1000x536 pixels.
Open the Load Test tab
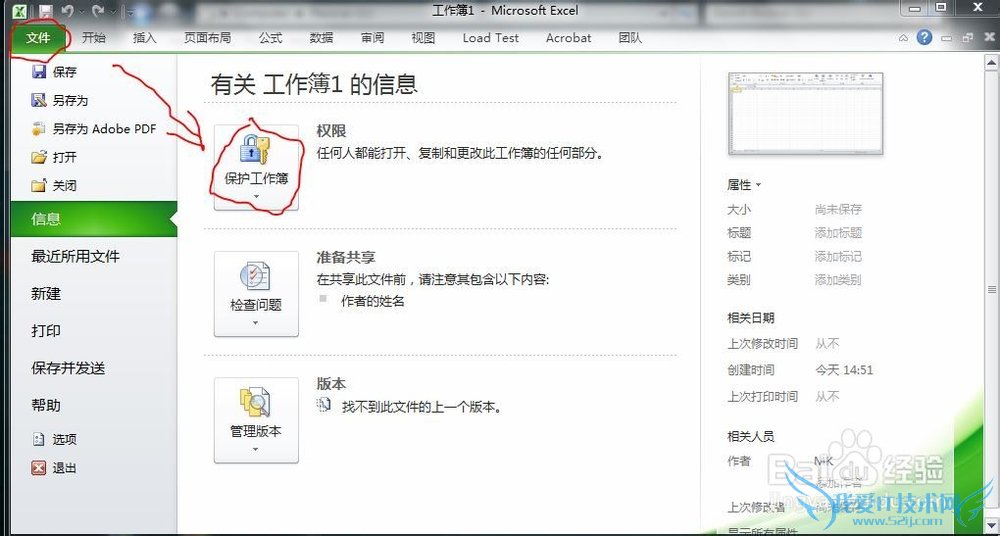(x=490, y=38)
